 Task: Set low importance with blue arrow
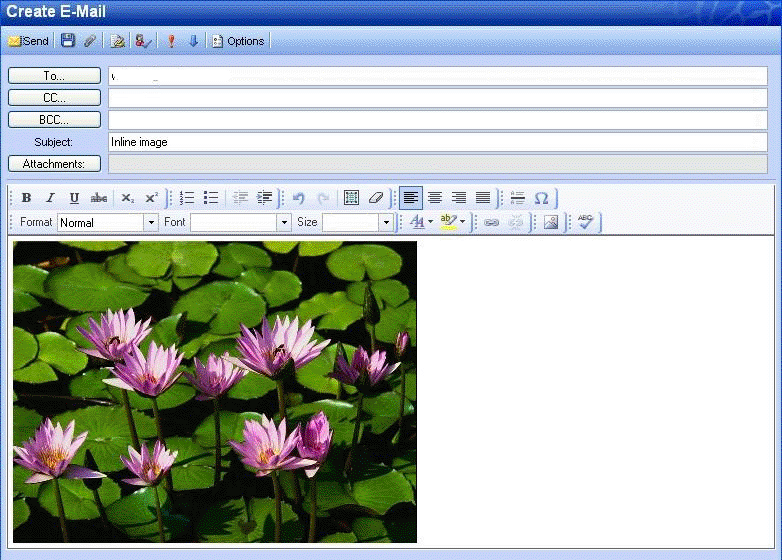(193, 41)
